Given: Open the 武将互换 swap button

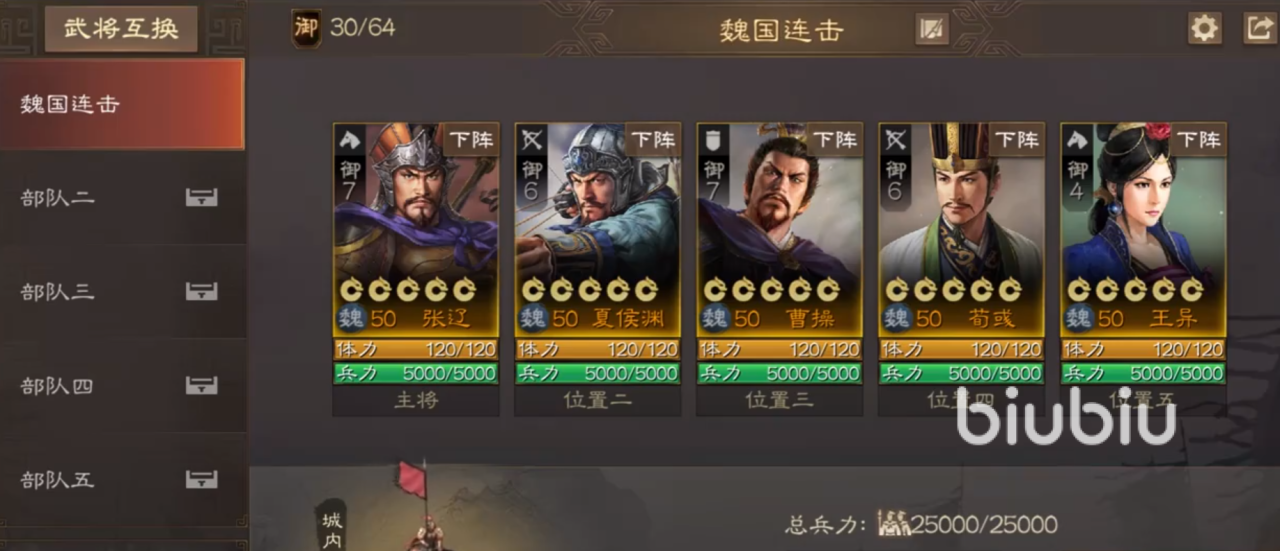Looking at the screenshot, I should tap(121, 28).
